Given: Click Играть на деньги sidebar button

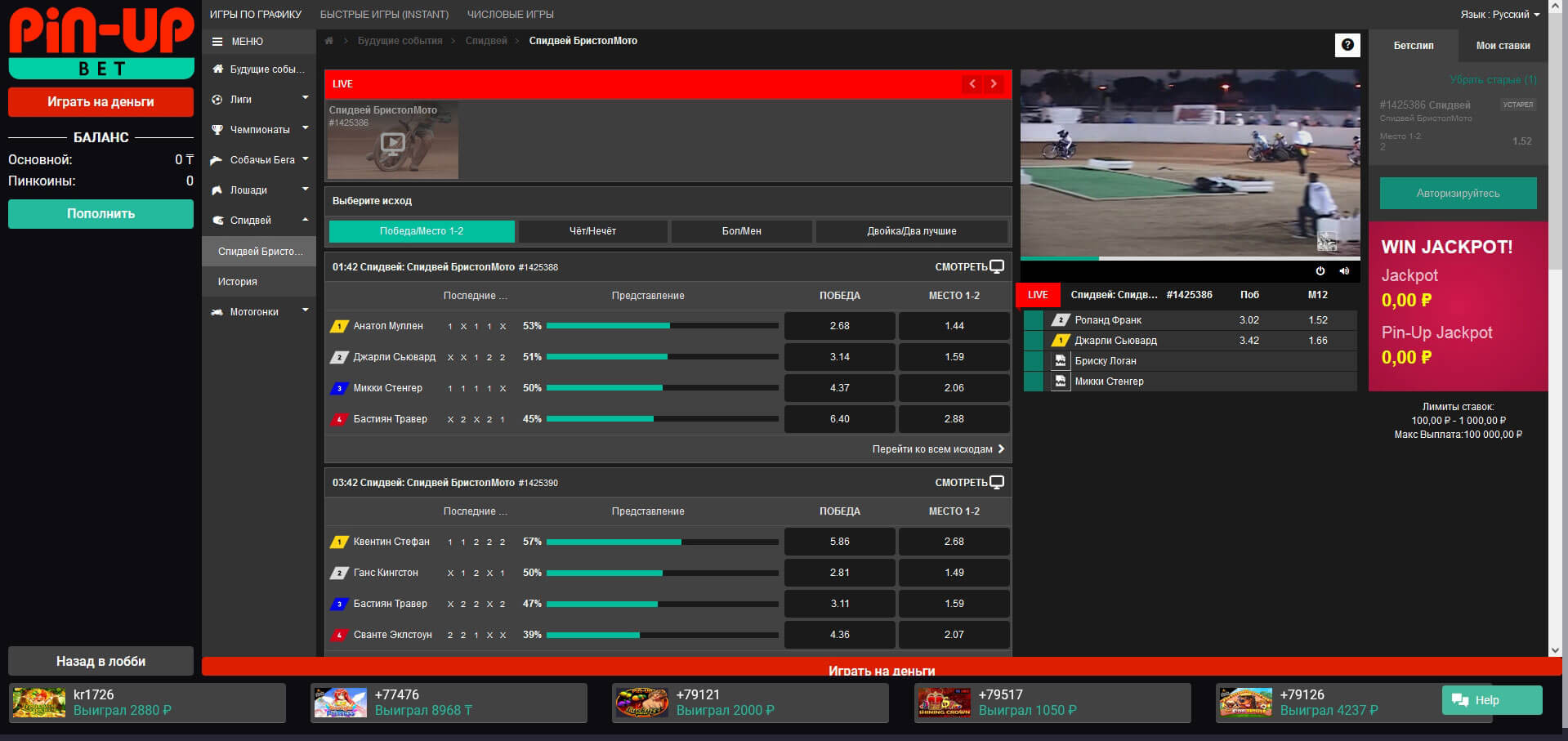Looking at the screenshot, I should coord(101,102).
